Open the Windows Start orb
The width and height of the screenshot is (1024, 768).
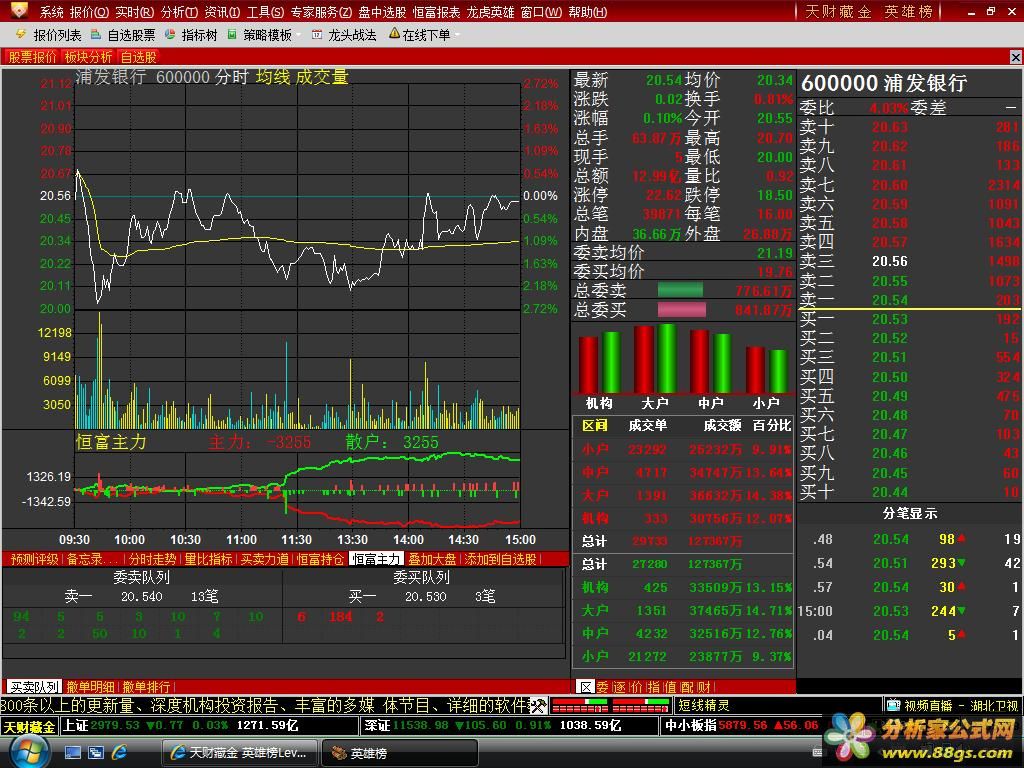pos(28,753)
